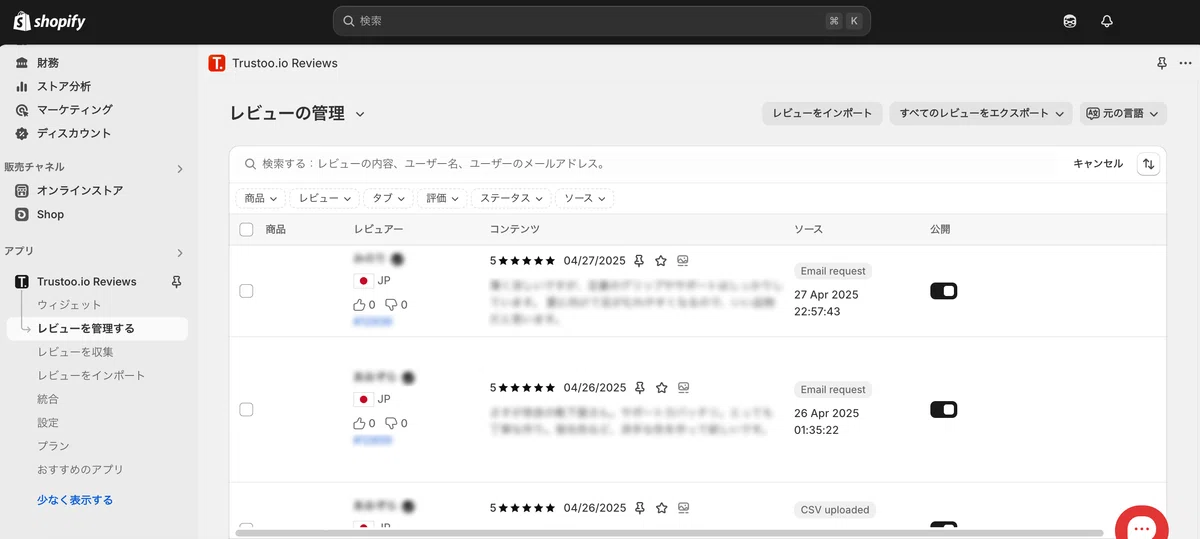
Task: Click thumbs down on second review
Action: 391,423
